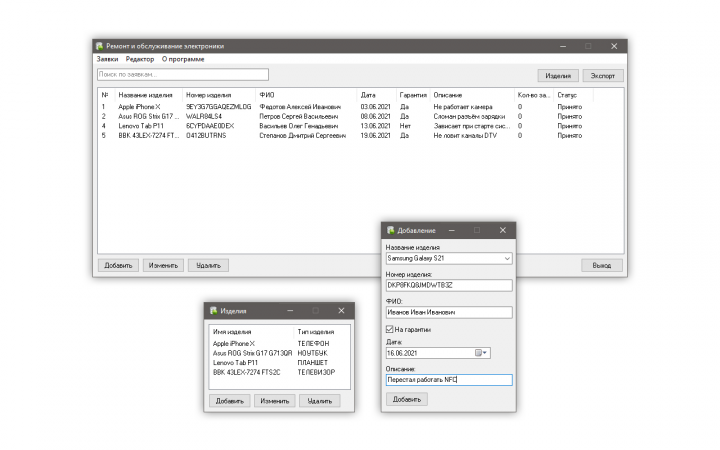The width and height of the screenshot is (720, 450).
Task: Click serial number WALR84LS4
Action: click(x=203, y=116)
